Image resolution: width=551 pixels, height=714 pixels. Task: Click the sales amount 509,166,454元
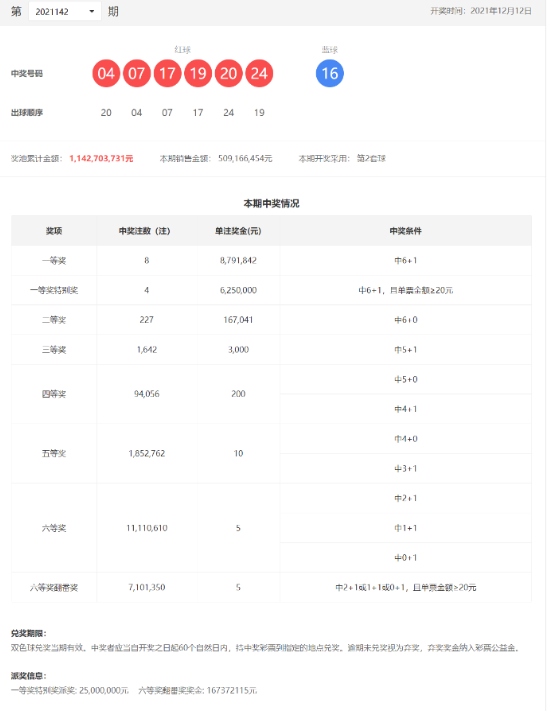(x=245, y=158)
